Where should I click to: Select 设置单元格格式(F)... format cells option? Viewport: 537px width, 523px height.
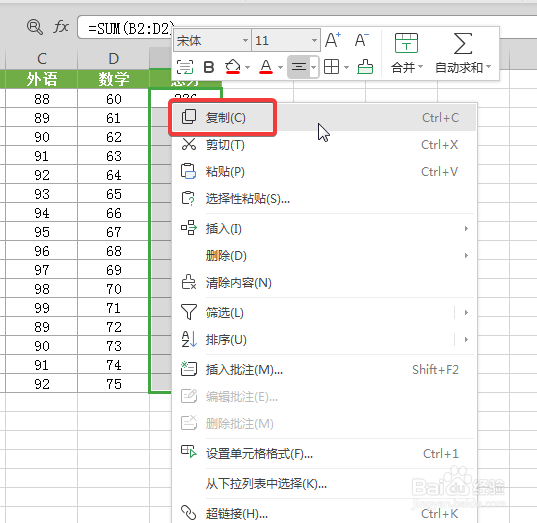pyautogui.click(x=324, y=454)
